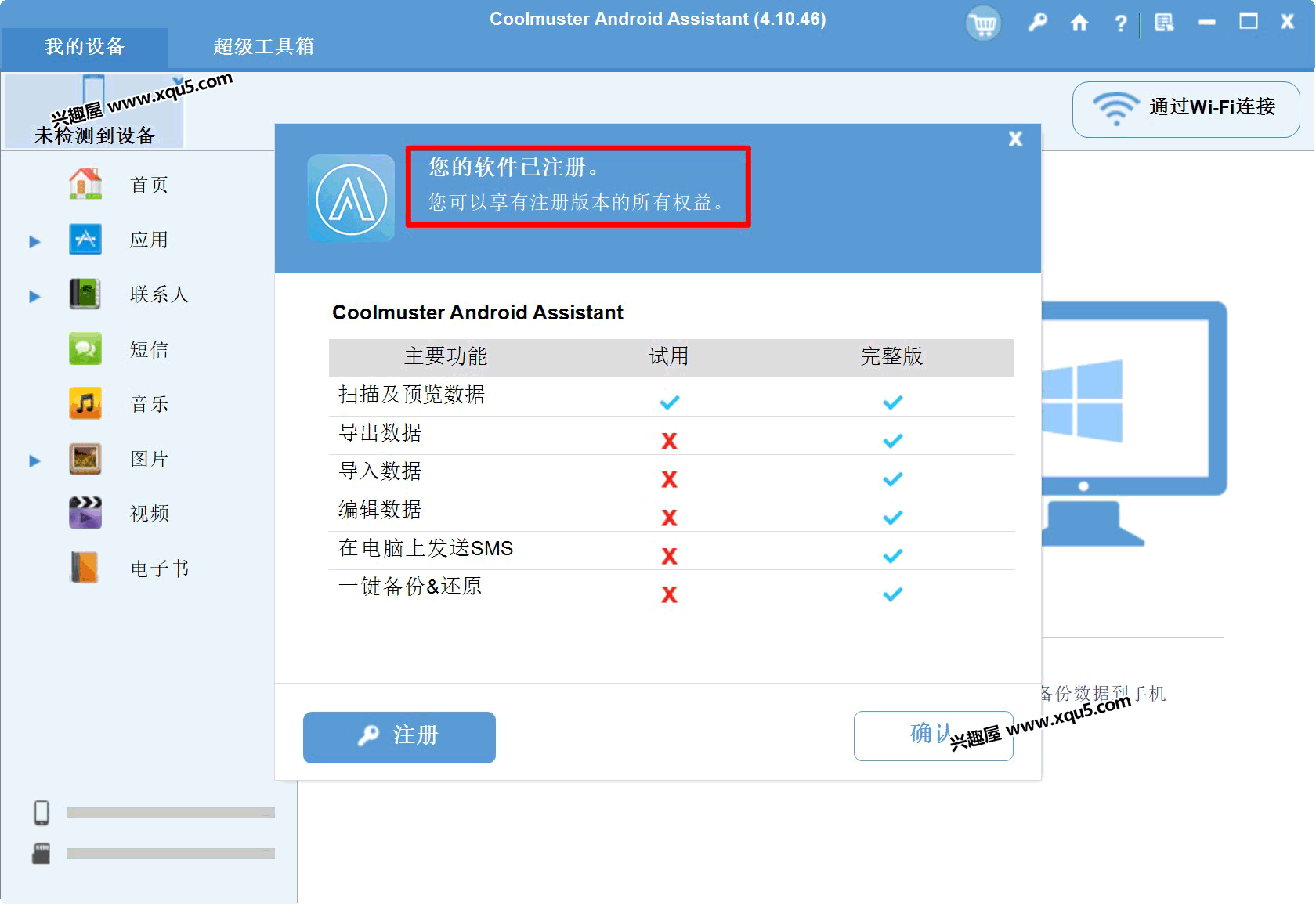Click the 扫描及预览数据 table row

coord(671,397)
